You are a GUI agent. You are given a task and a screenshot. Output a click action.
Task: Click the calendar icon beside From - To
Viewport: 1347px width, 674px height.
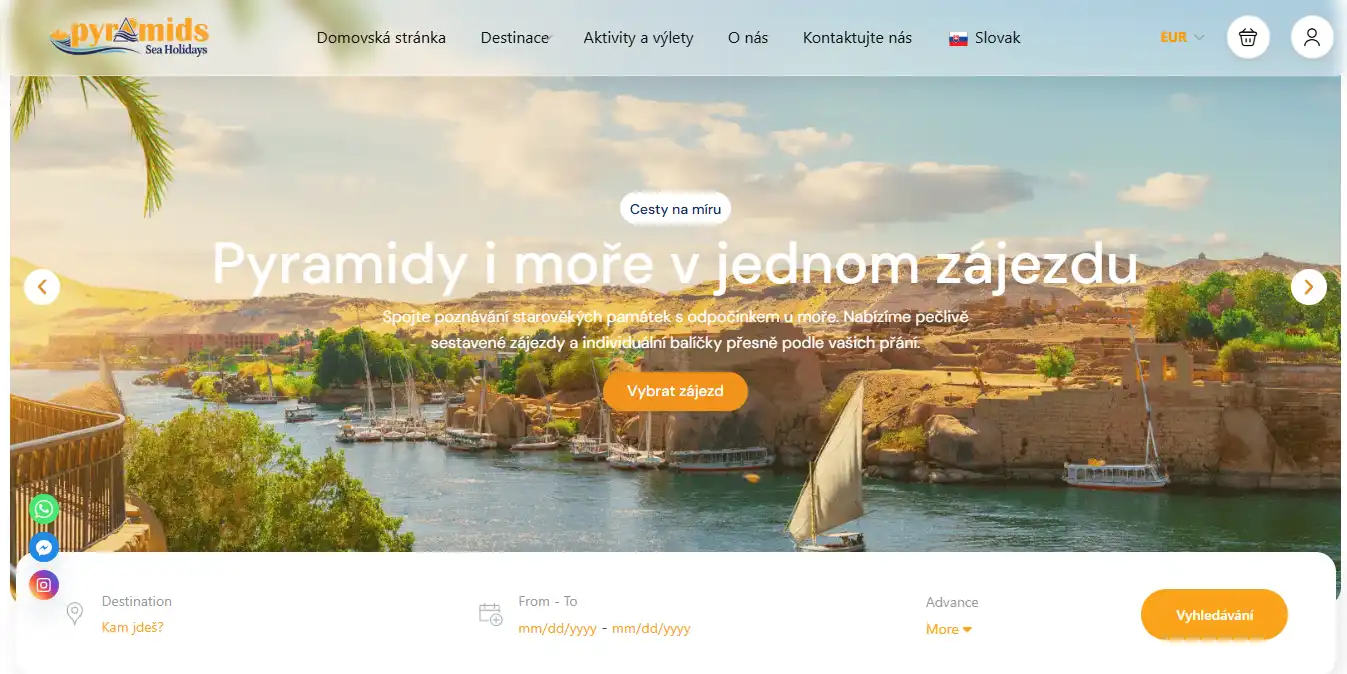pos(490,614)
